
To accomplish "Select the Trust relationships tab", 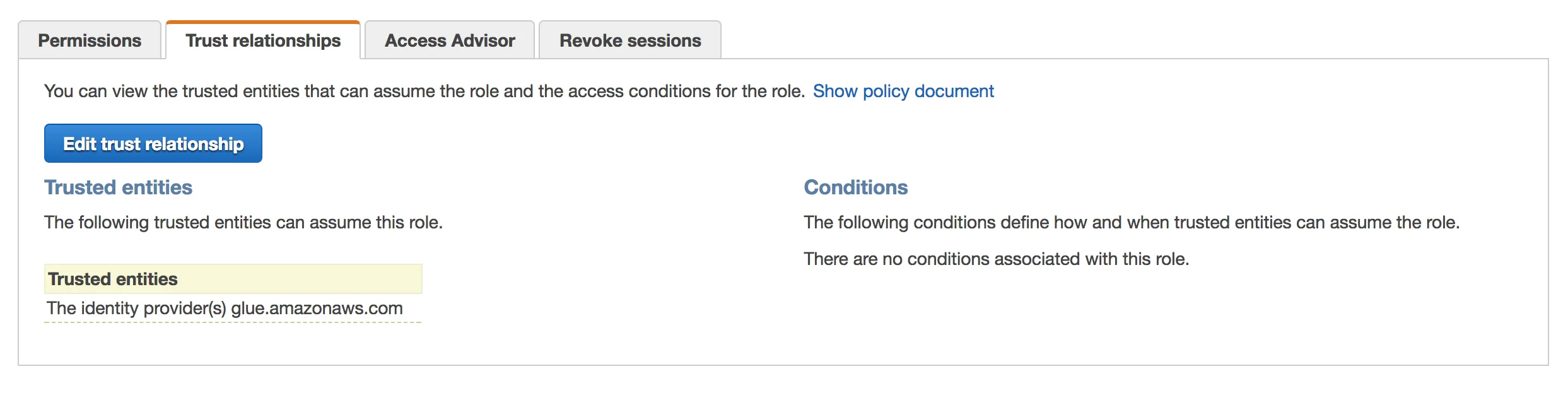I will [263, 40].
